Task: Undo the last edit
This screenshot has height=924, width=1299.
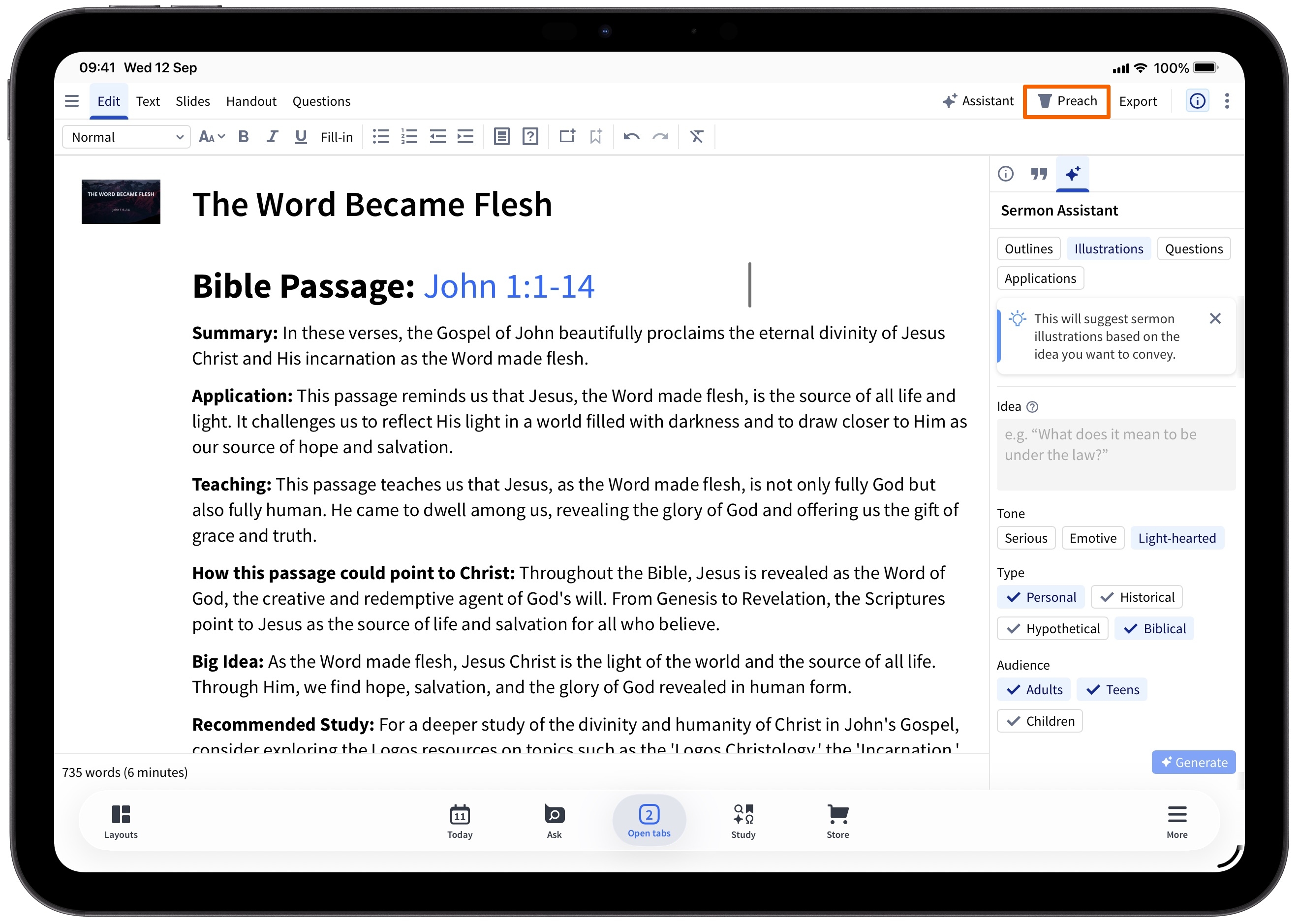Action: click(632, 137)
